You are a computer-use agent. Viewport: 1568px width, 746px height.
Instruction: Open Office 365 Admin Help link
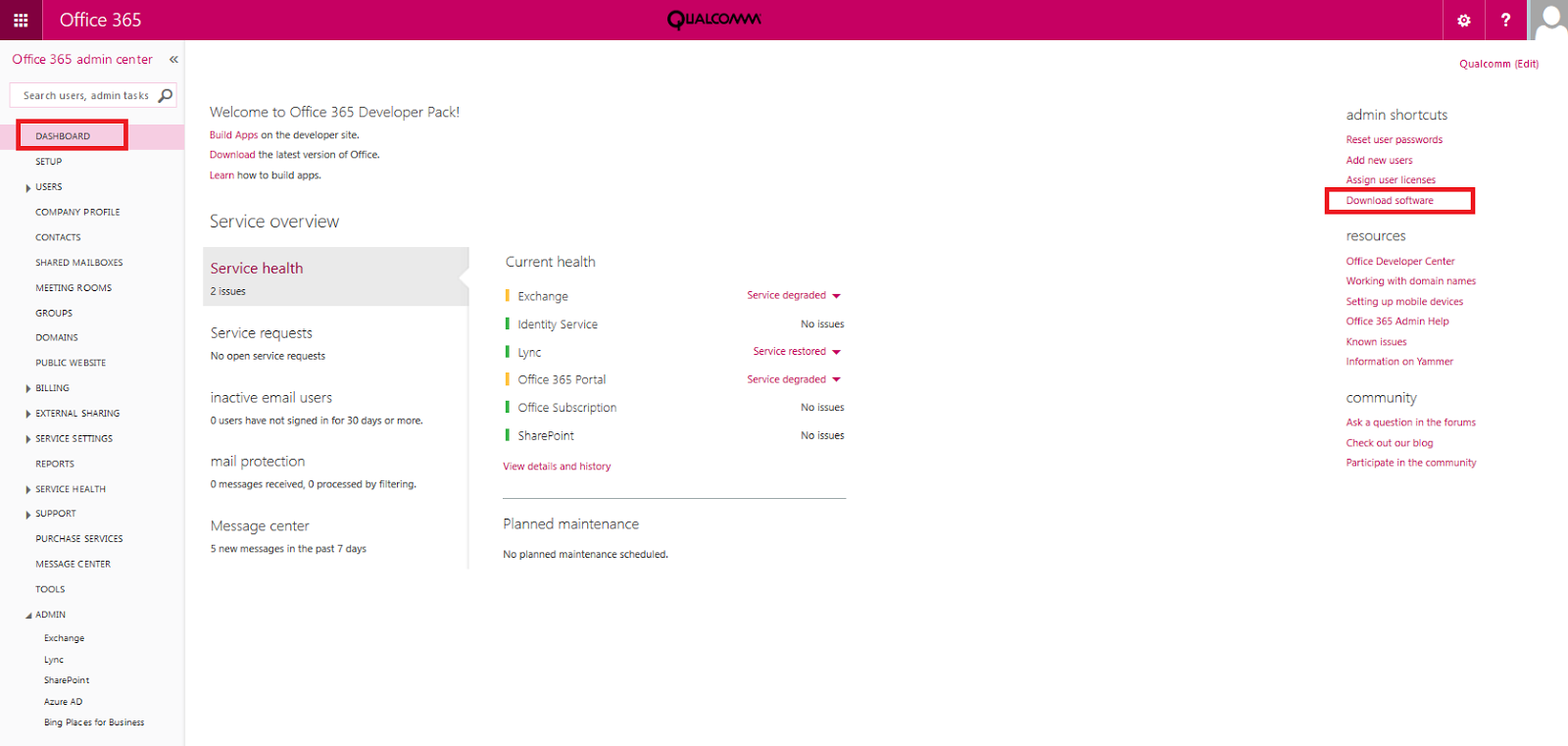tap(1397, 322)
